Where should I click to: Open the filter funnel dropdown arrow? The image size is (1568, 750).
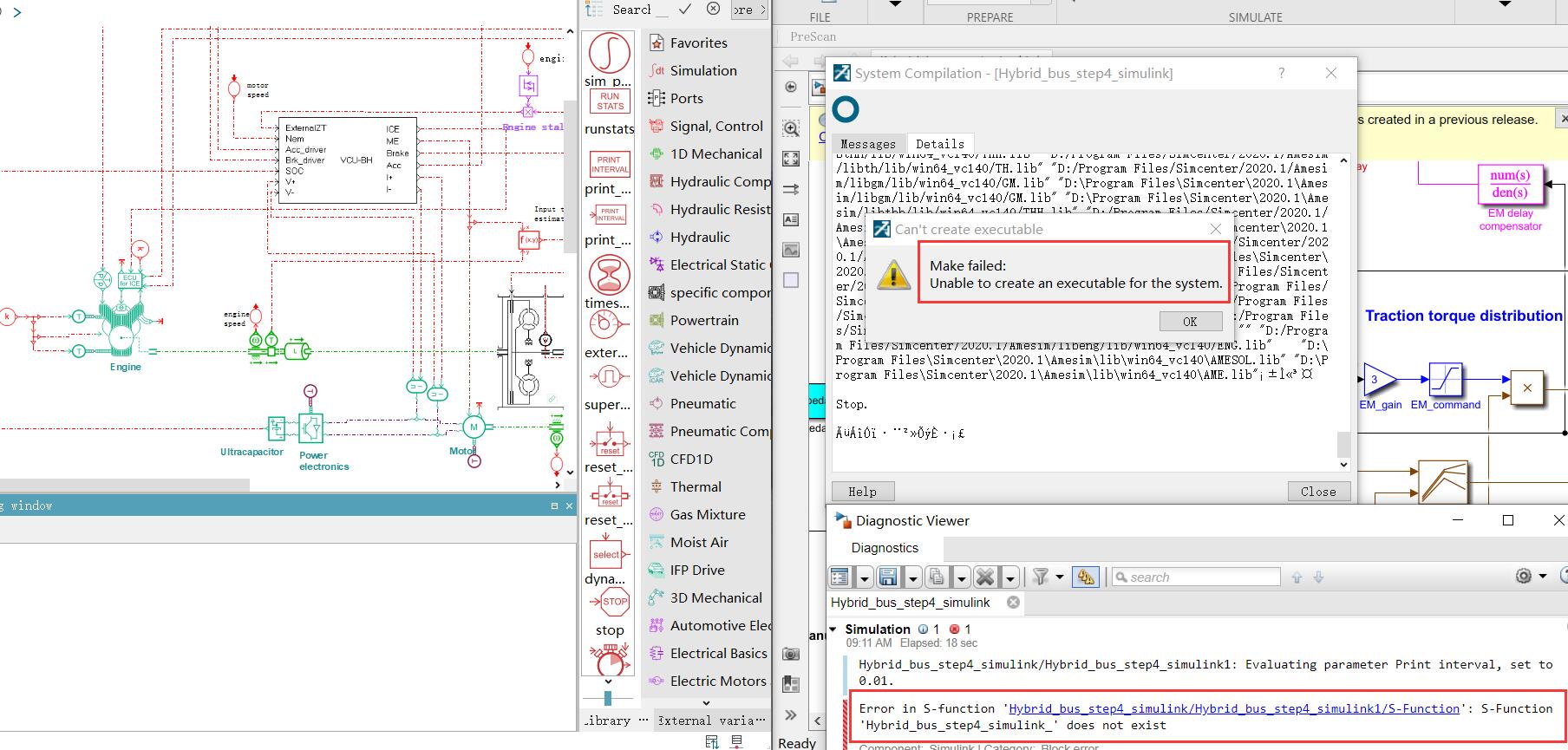click(x=1060, y=577)
